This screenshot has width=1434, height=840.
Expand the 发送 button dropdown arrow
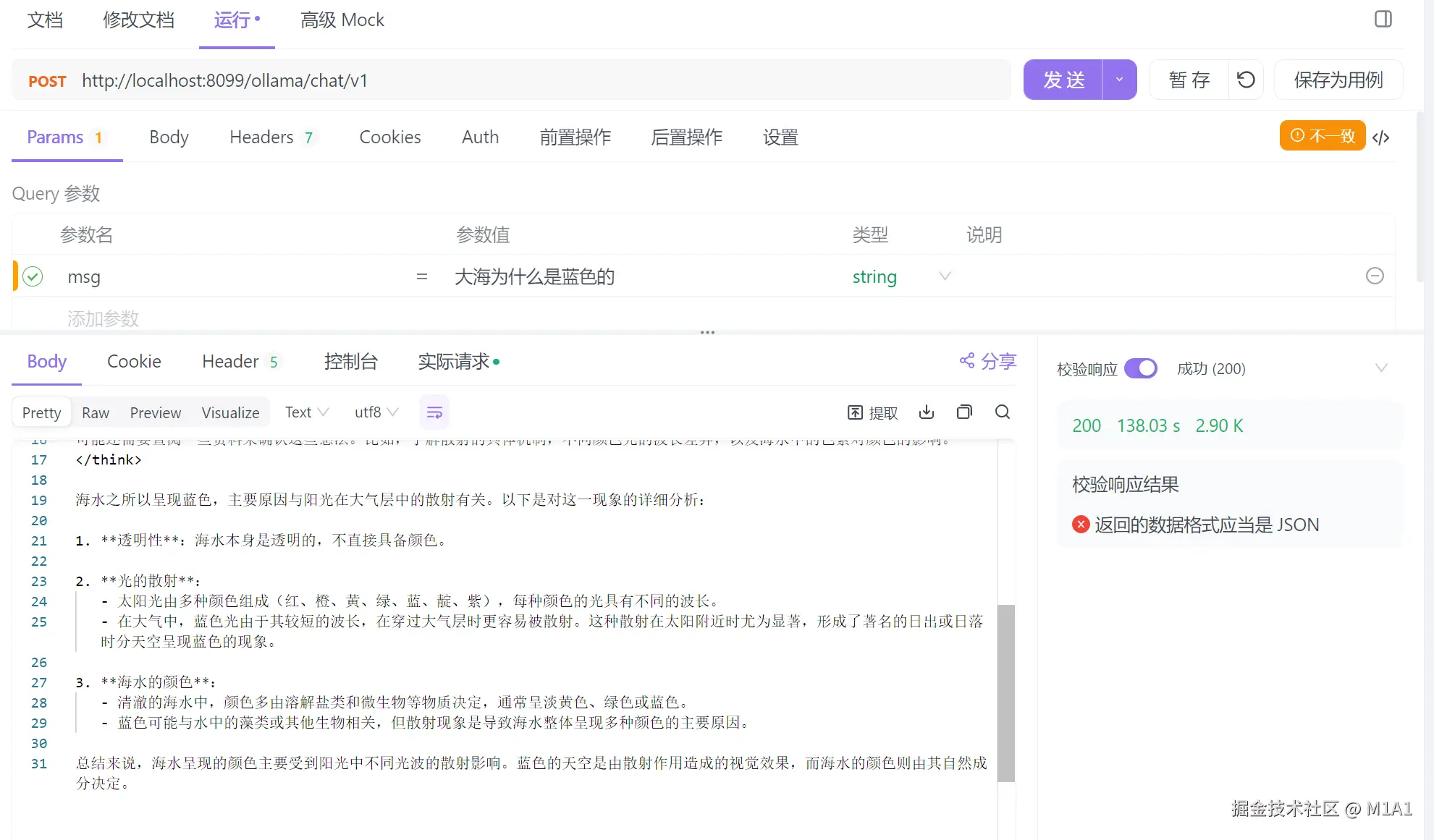[1119, 80]
